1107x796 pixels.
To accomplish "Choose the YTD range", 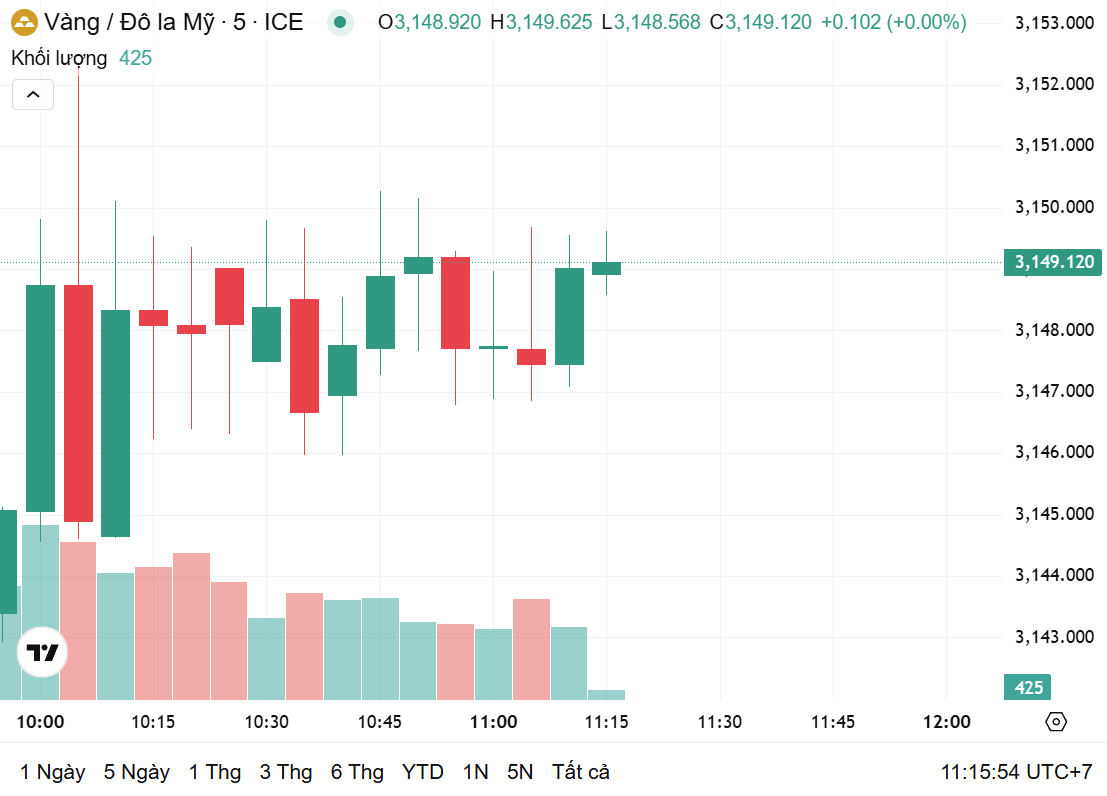I will click(x=423, y=772).
